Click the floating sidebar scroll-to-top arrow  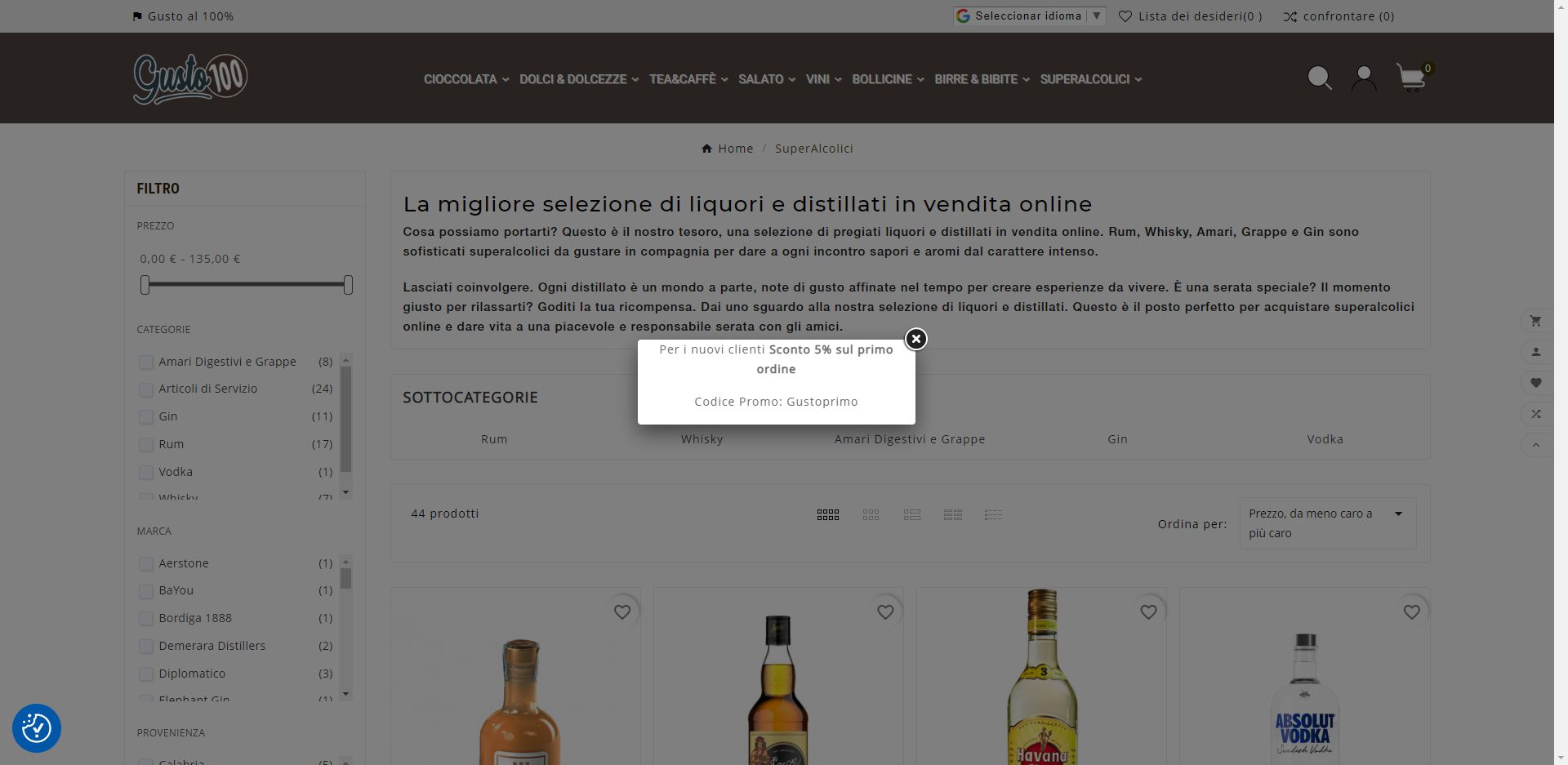tap(1536, 445)
